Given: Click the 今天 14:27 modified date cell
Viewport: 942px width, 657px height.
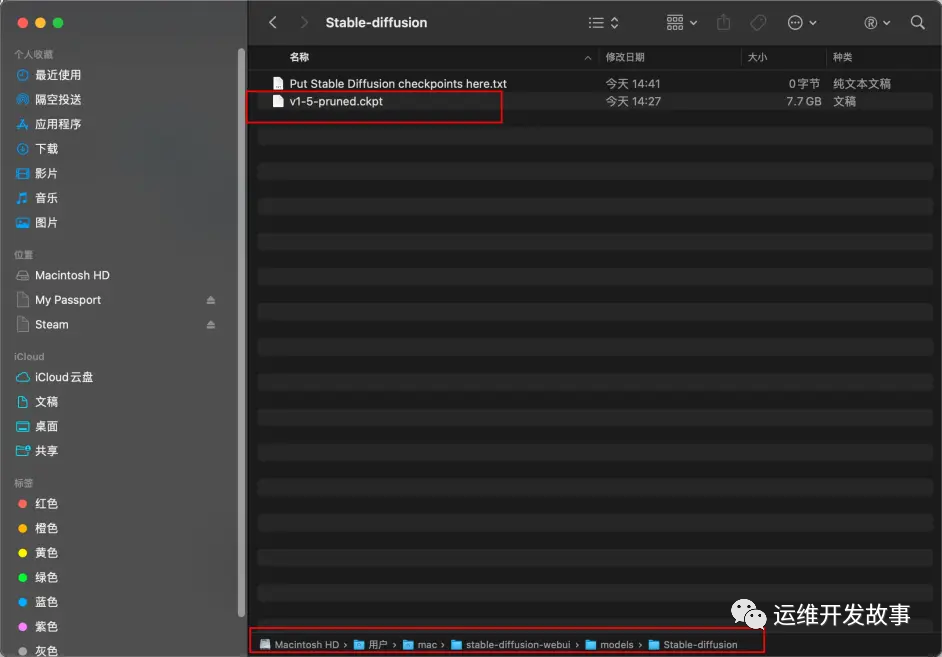Looking at the screenshot, I should tap(633, 101).
